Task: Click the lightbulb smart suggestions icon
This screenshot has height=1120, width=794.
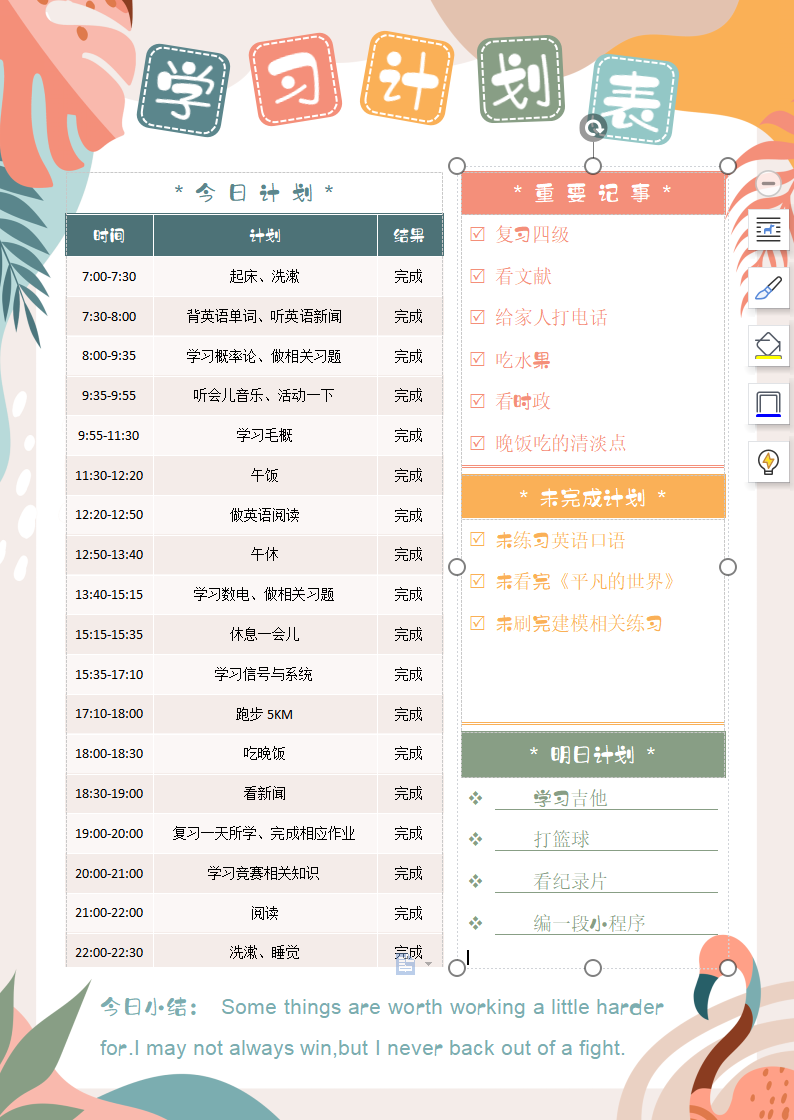Action: tap(768, 462)
